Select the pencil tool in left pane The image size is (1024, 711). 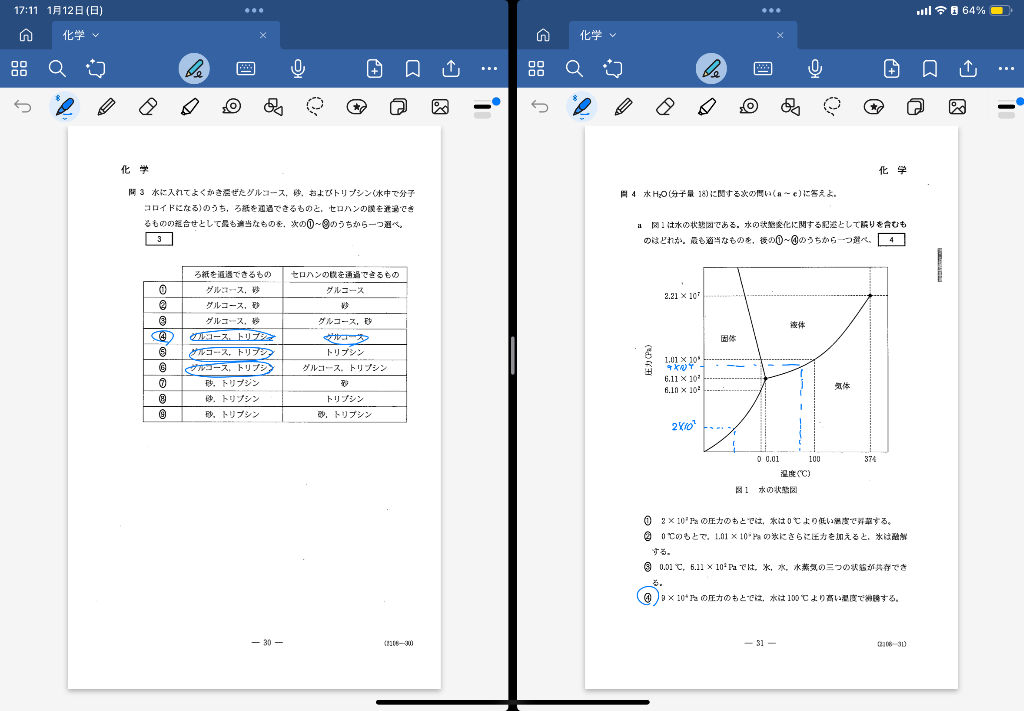point(106,107)
